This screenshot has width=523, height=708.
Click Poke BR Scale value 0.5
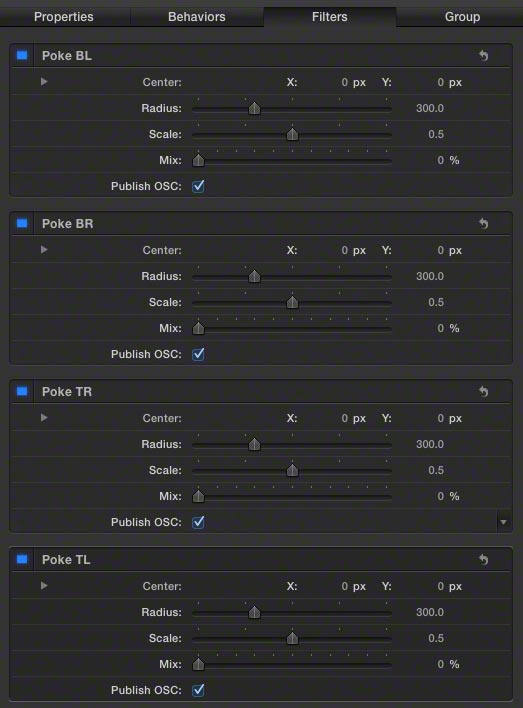436,303
